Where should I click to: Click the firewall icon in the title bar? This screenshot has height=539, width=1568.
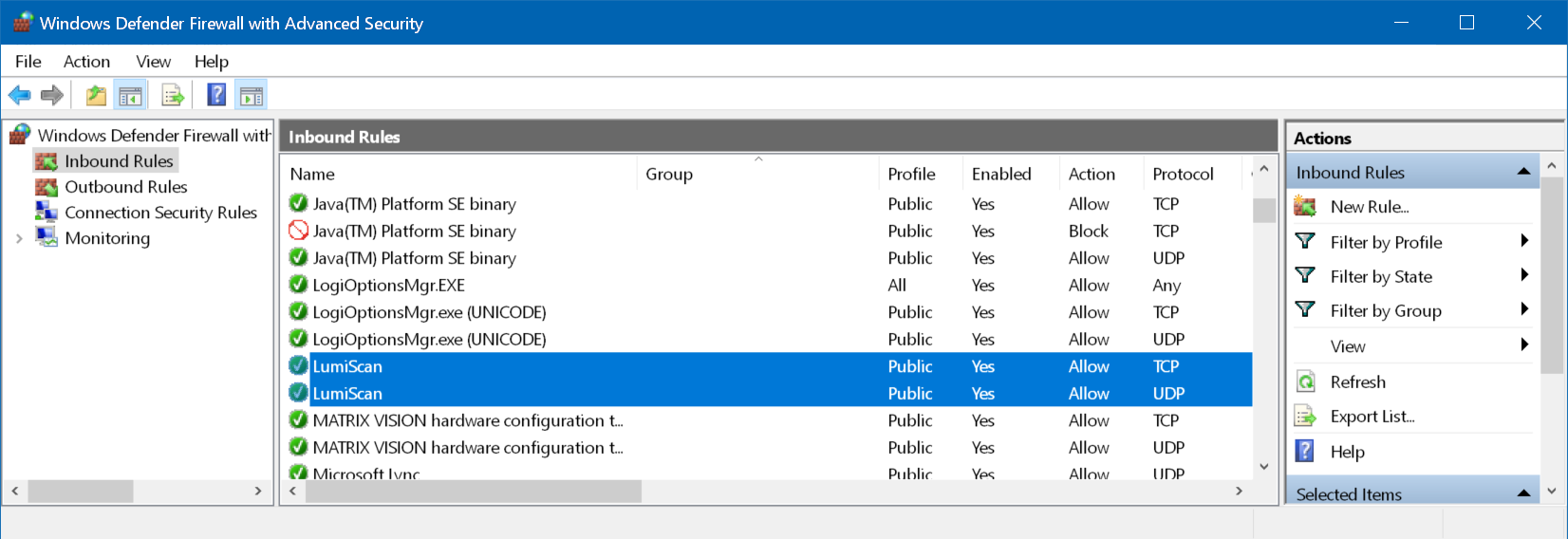click(x=22, y=23)
